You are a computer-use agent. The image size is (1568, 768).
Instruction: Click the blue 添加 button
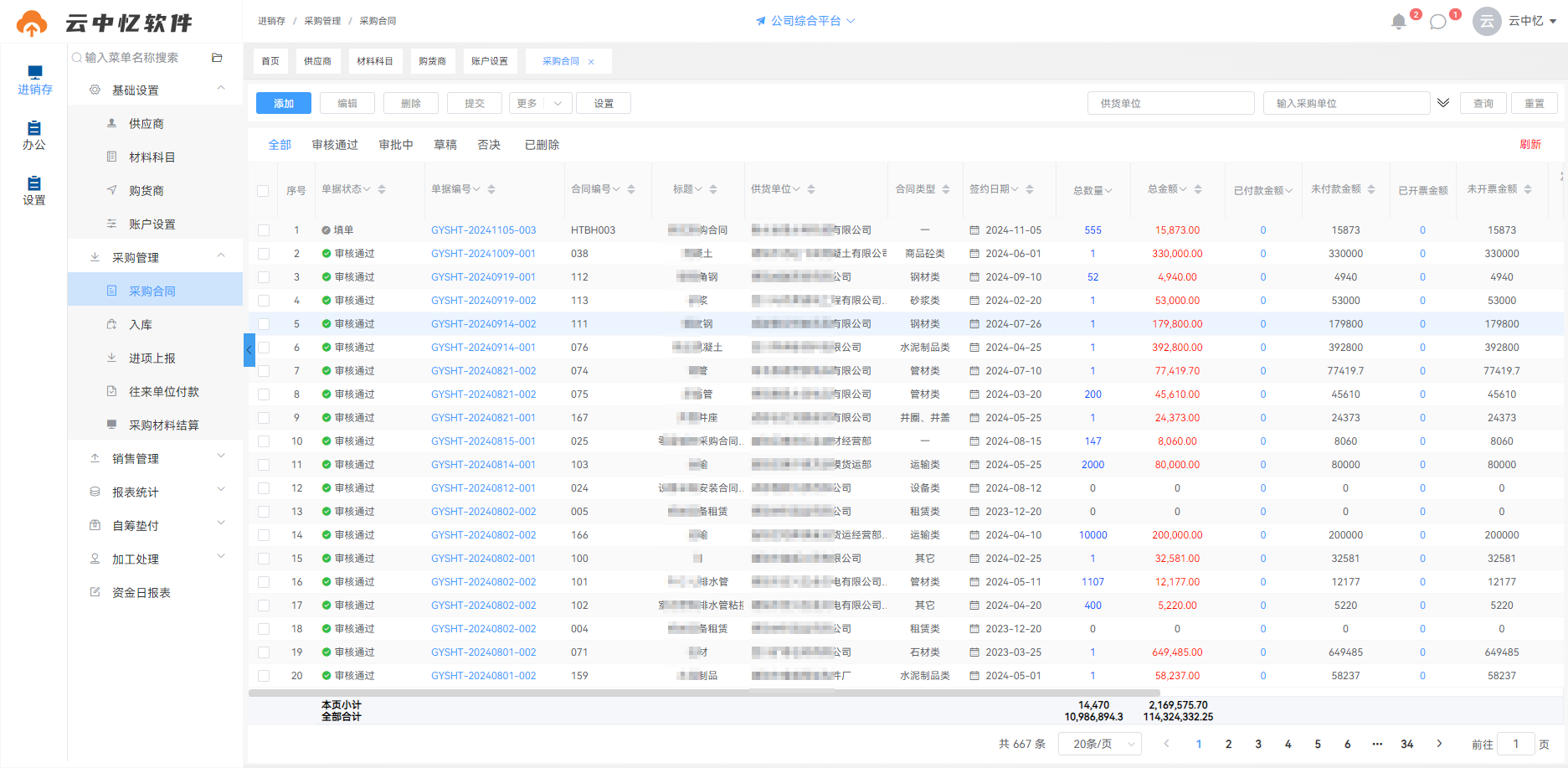(x=284, y=103)
